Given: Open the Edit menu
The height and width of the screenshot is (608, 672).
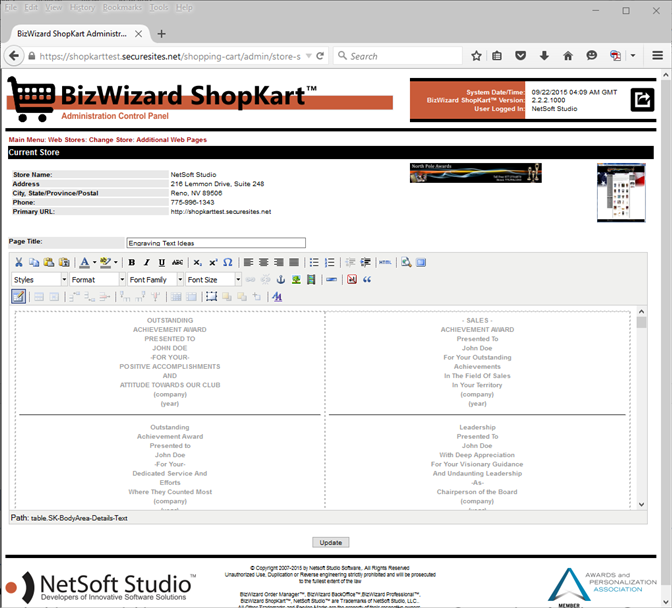Looking at the screenshot, I should tap(30, 8).
